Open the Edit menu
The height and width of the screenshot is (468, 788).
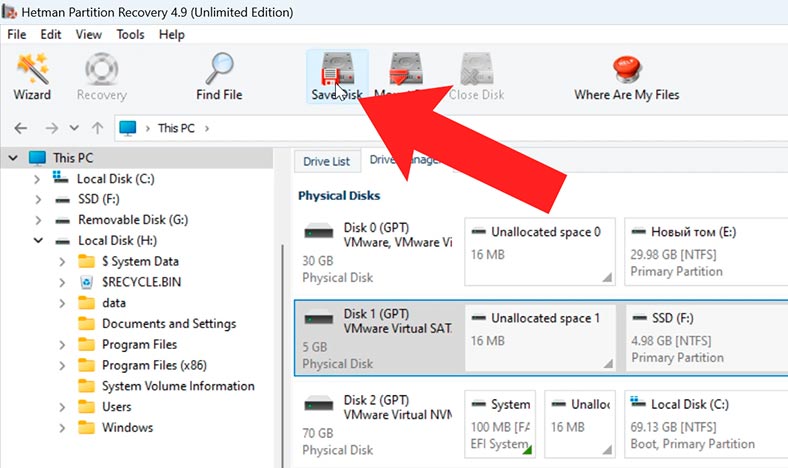click(51, 35)
